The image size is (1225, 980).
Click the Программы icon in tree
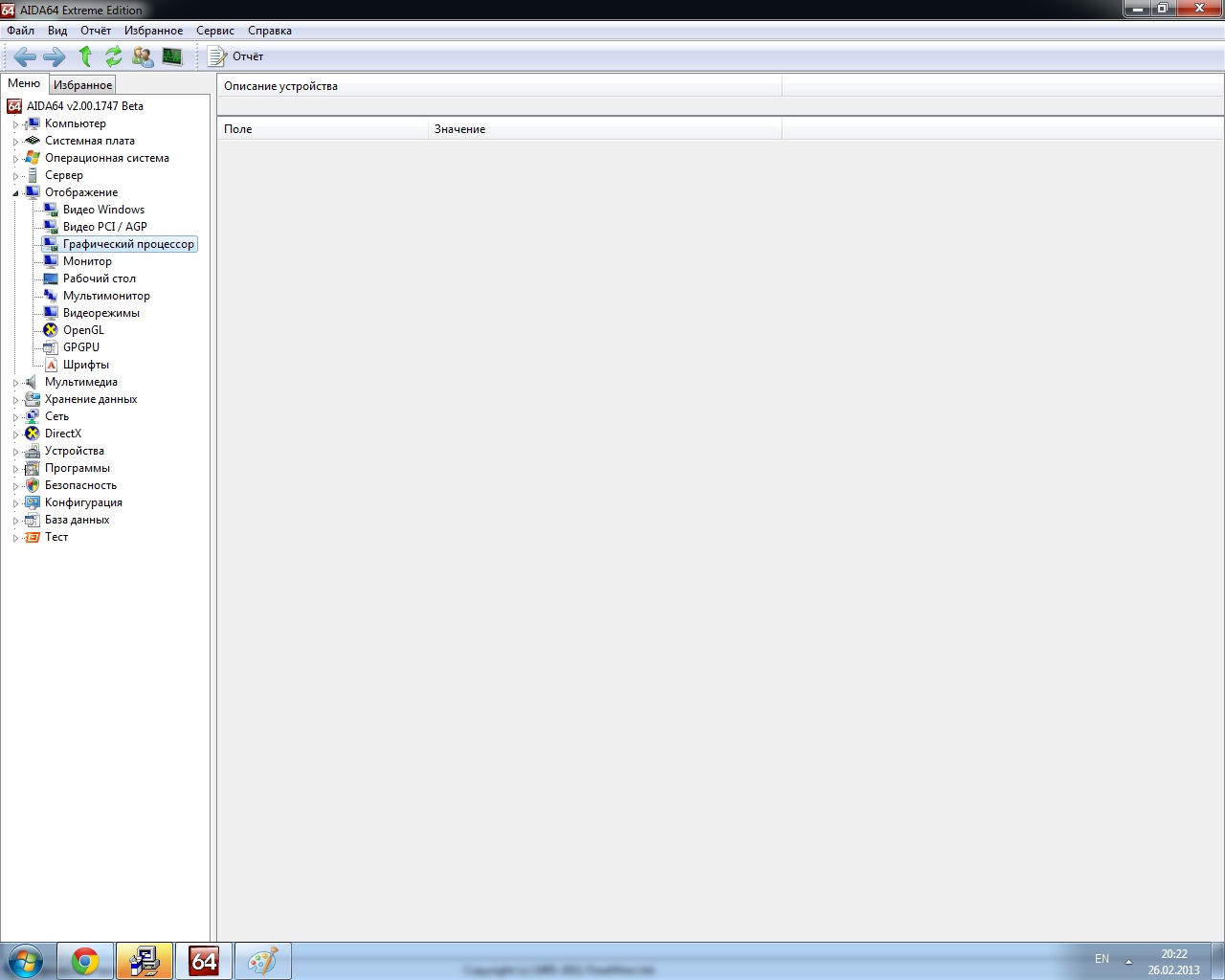point(33,468)
